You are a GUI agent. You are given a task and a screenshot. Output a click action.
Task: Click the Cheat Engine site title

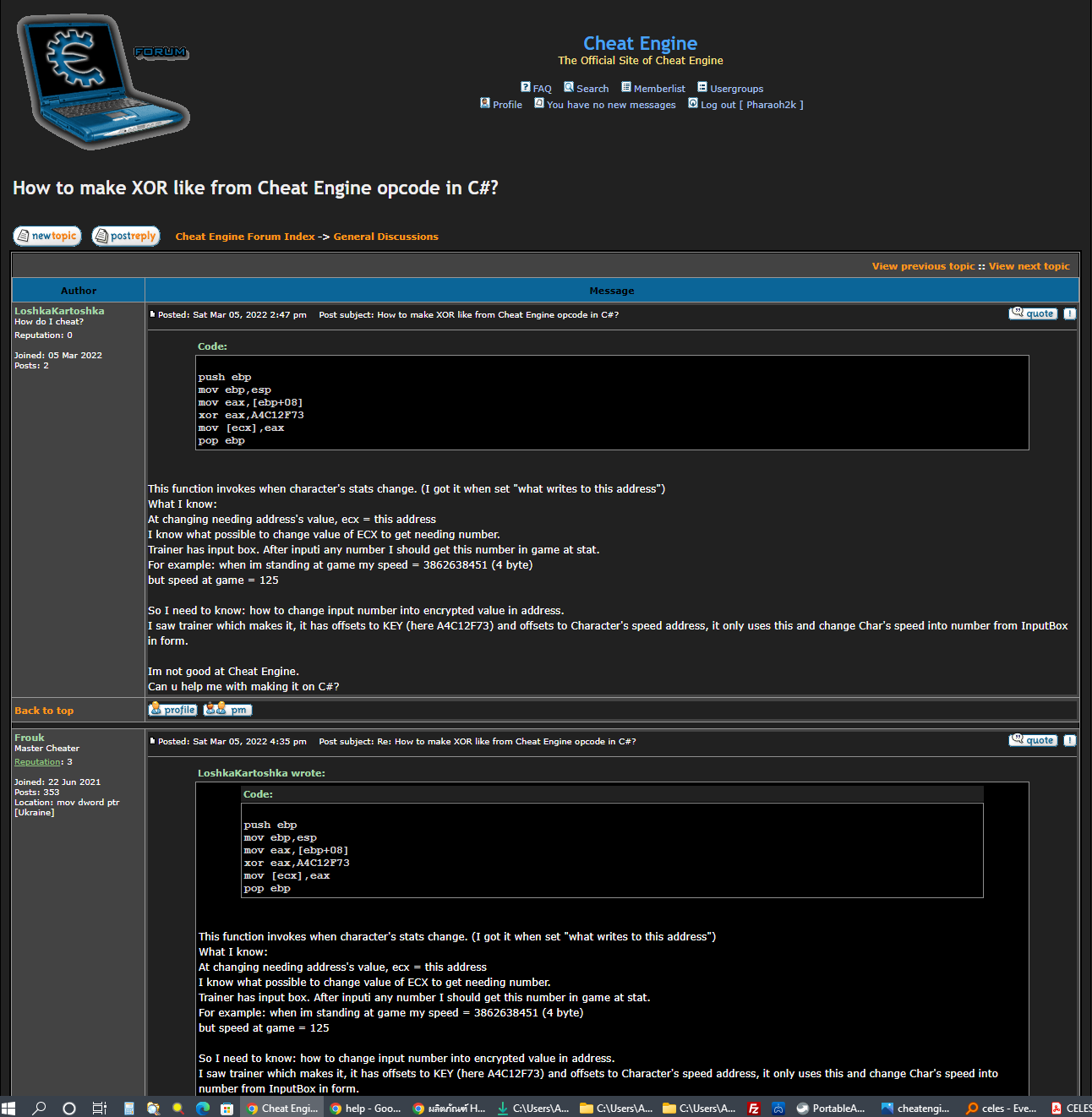tap(640, 43)
